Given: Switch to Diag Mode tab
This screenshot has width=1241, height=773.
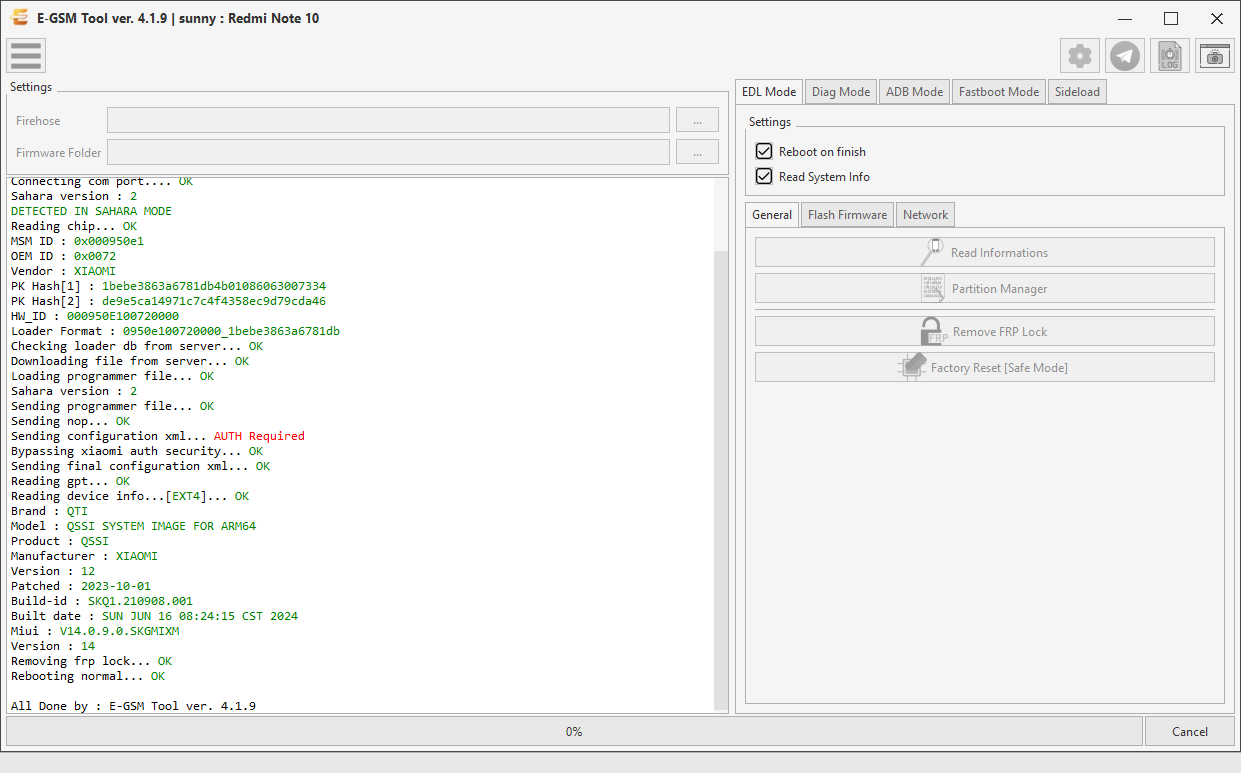Looking at the screenshot, I should (841, 91).
